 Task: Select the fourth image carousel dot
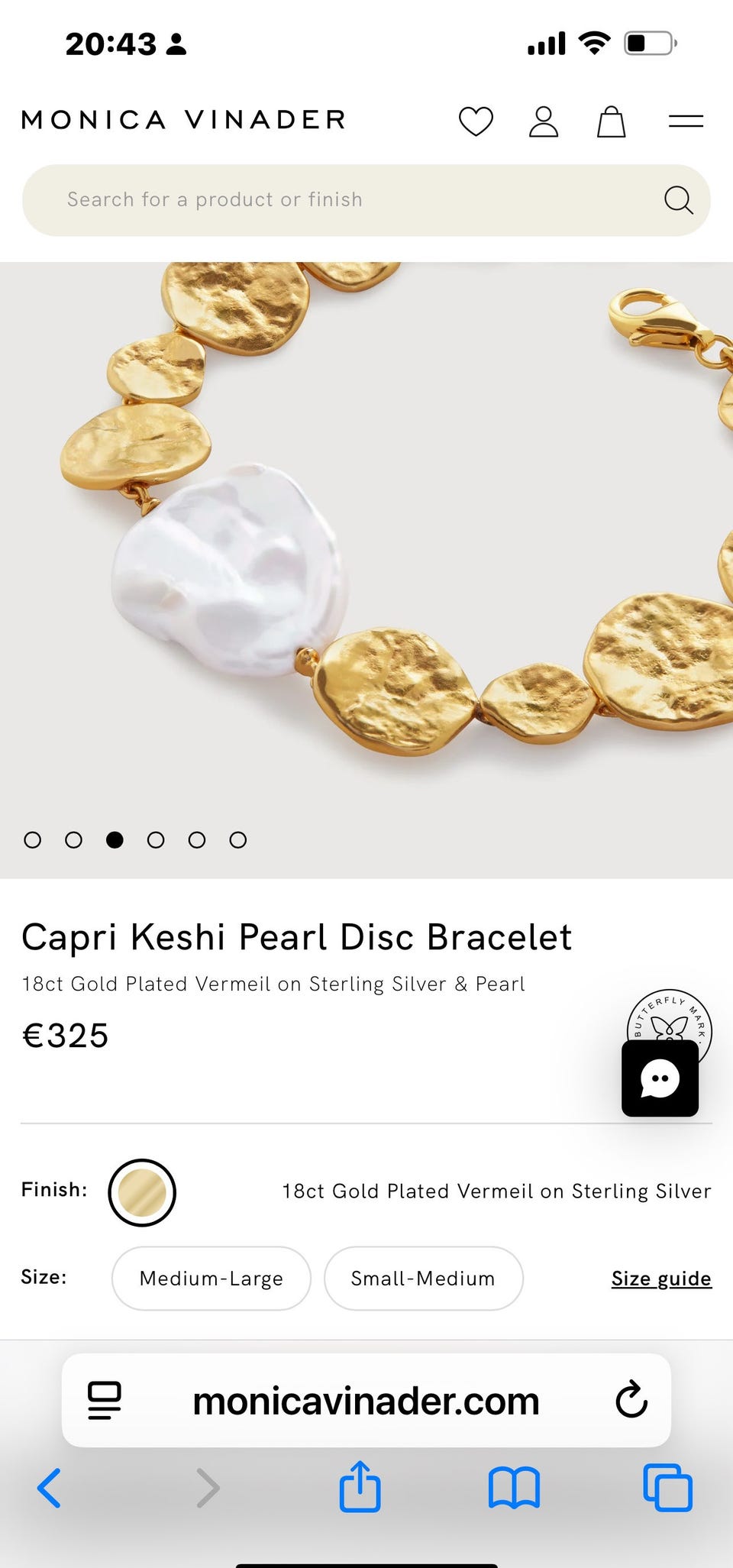pos(156,840)
